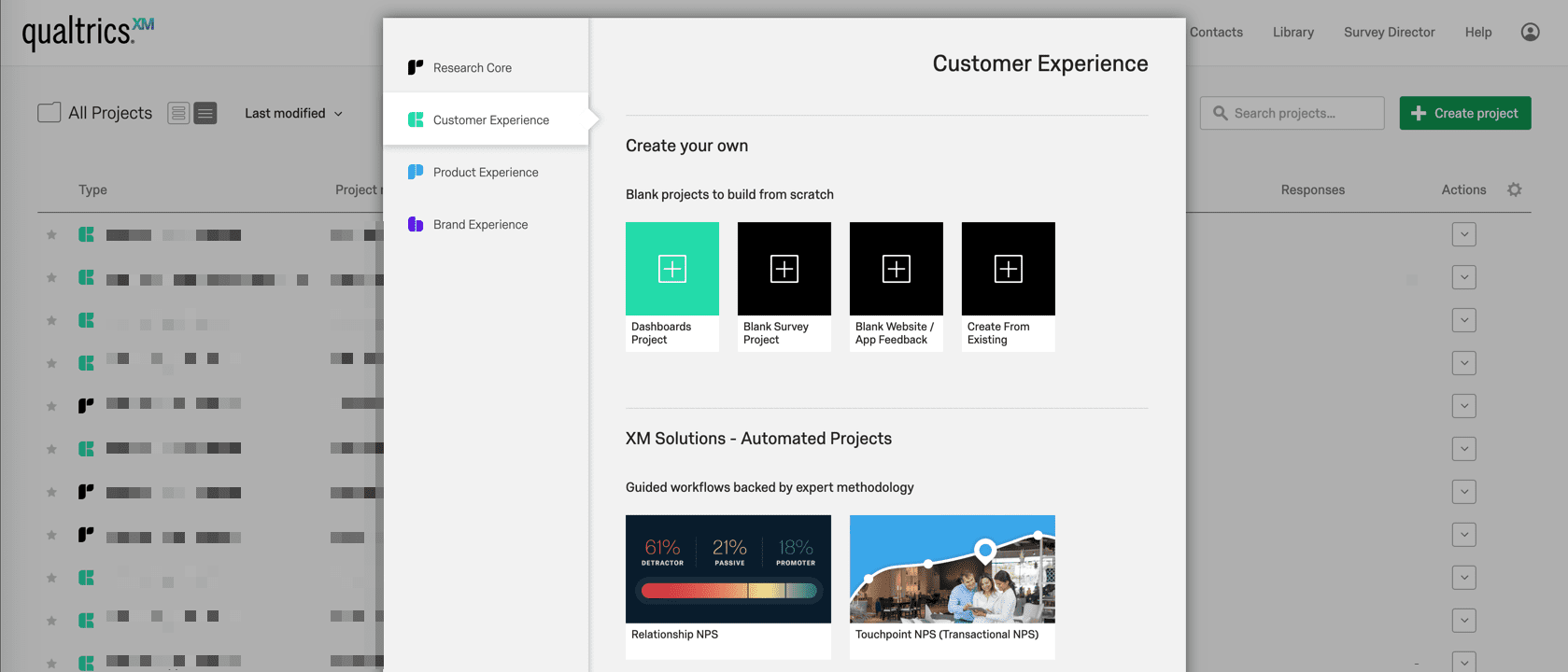Star the first project row
Viewport: 1568px width, 672px height.
tap(51, 234)
